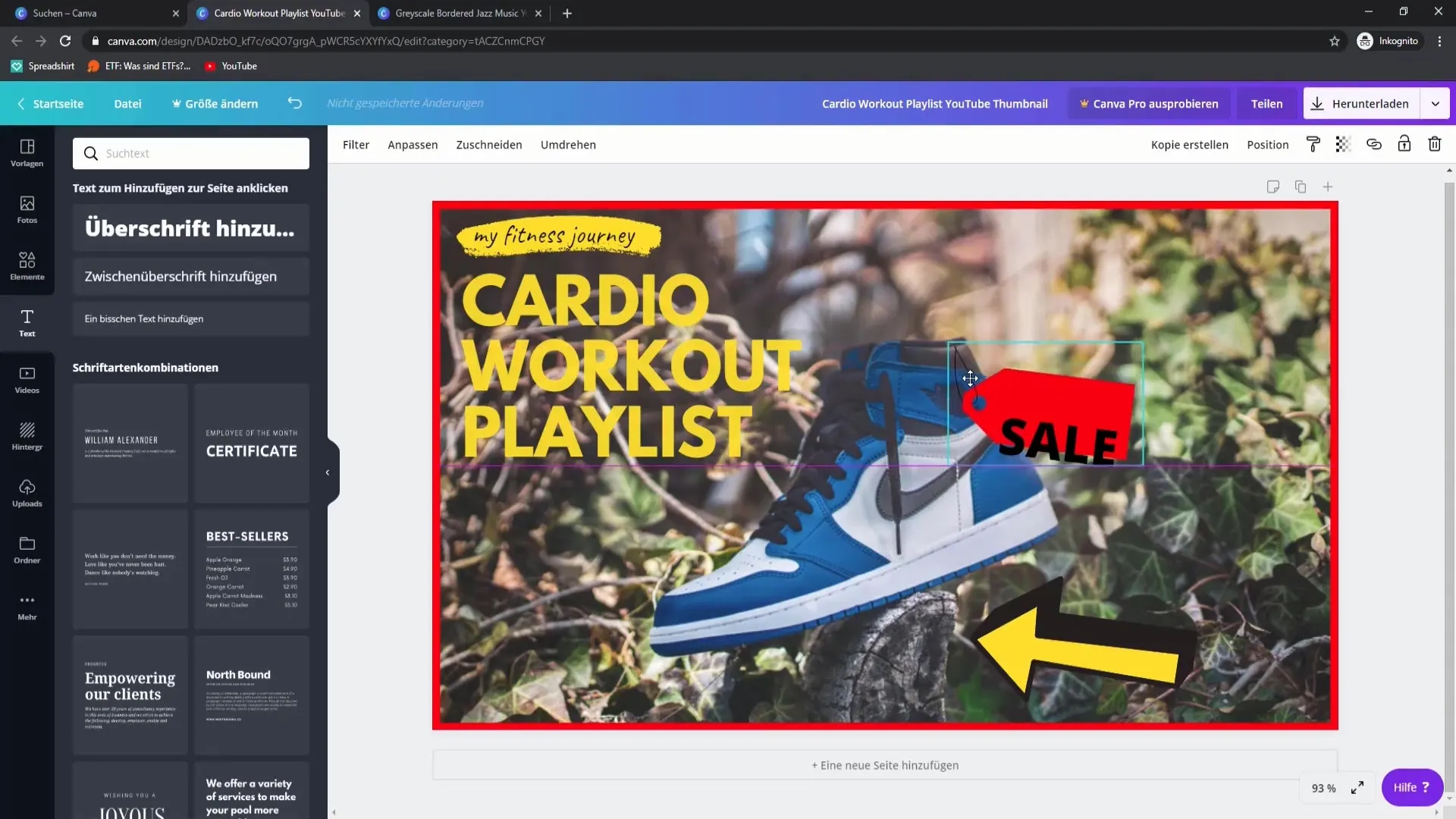The height and width of the screenshot is (819, 1456).
Task: Click the copy style paint roller icon
Action: [x=1313, y=144]
